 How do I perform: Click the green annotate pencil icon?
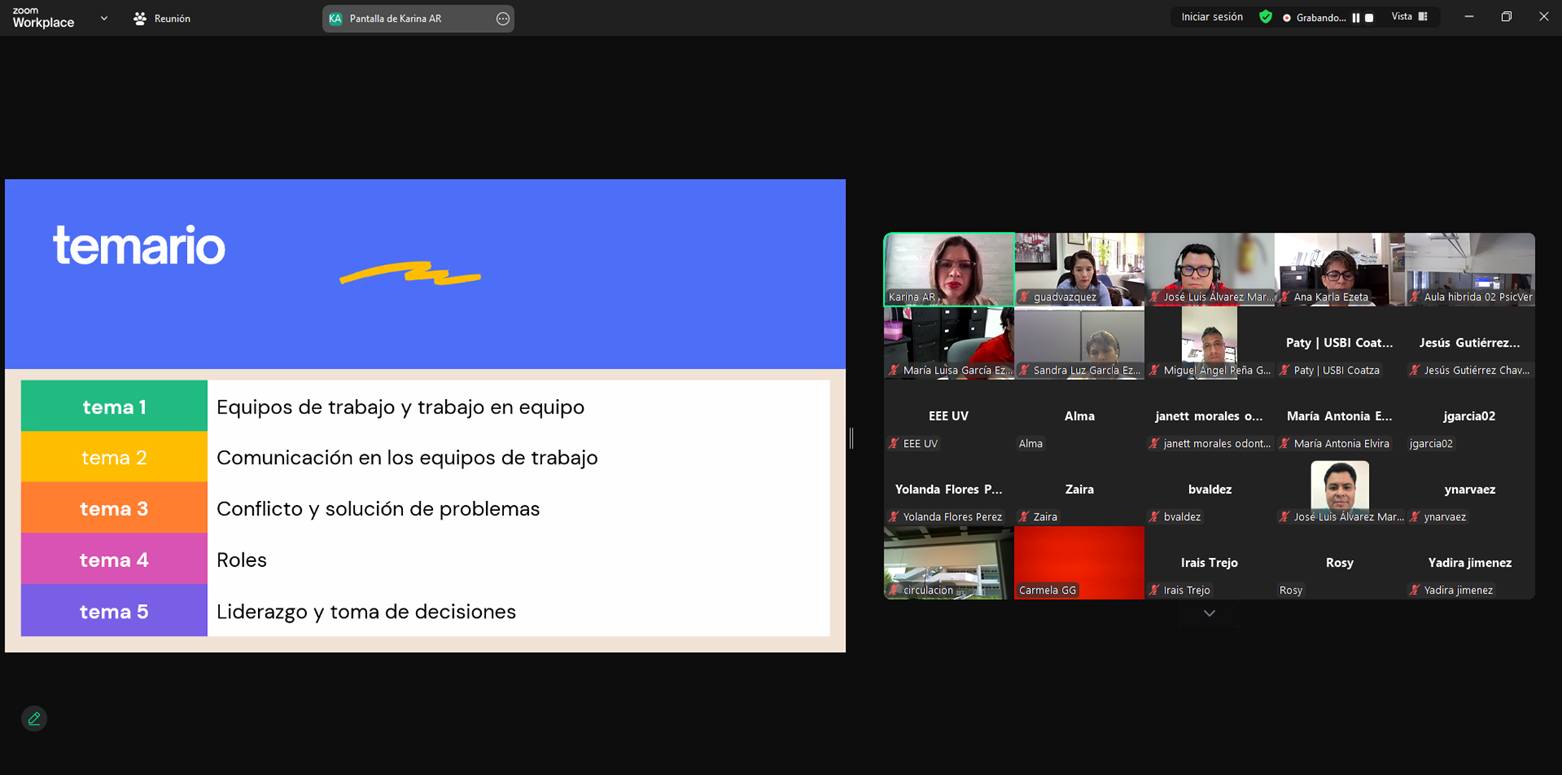click(34, 719)
